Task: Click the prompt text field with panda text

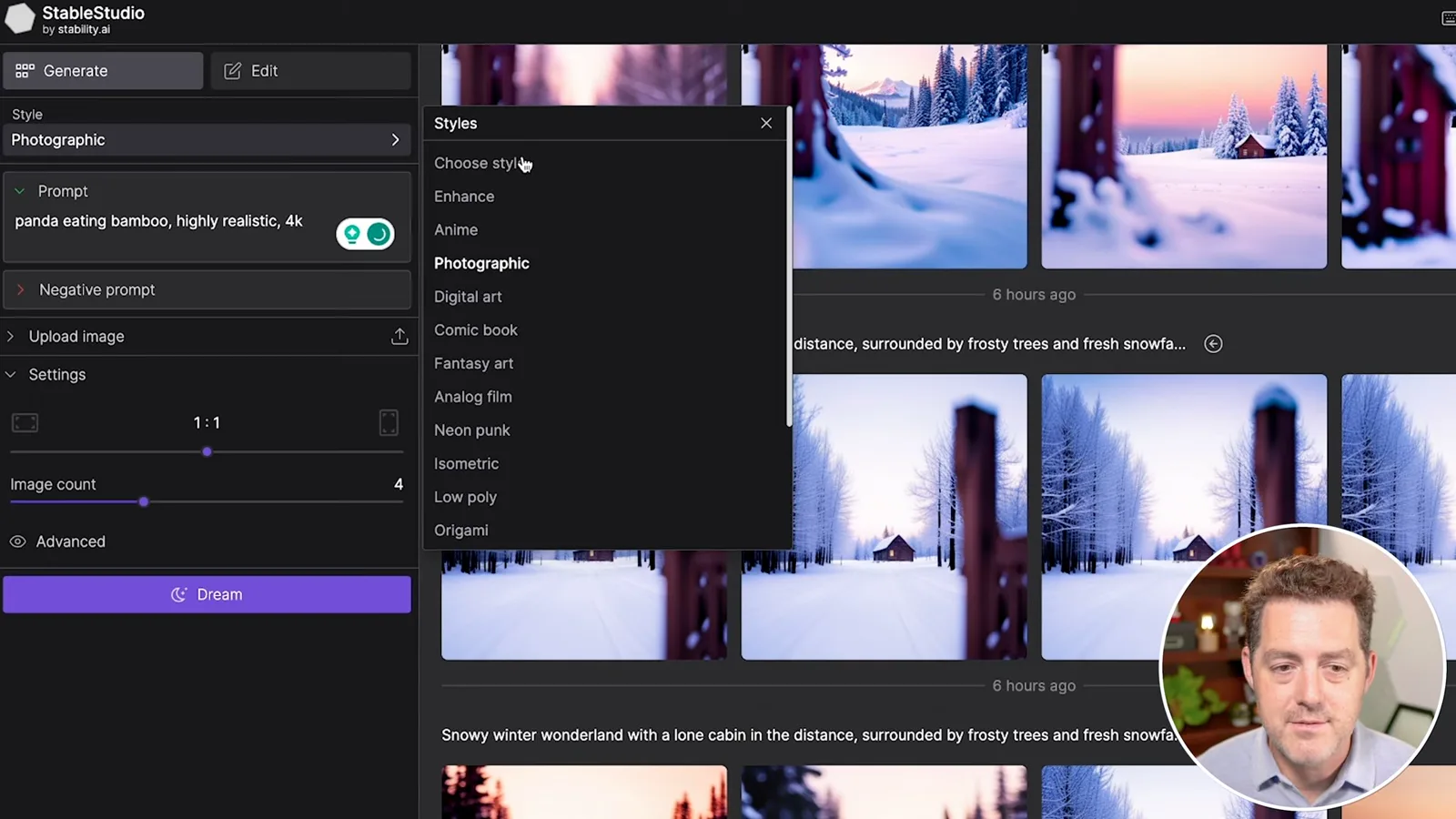Action: tap(159, 221)
